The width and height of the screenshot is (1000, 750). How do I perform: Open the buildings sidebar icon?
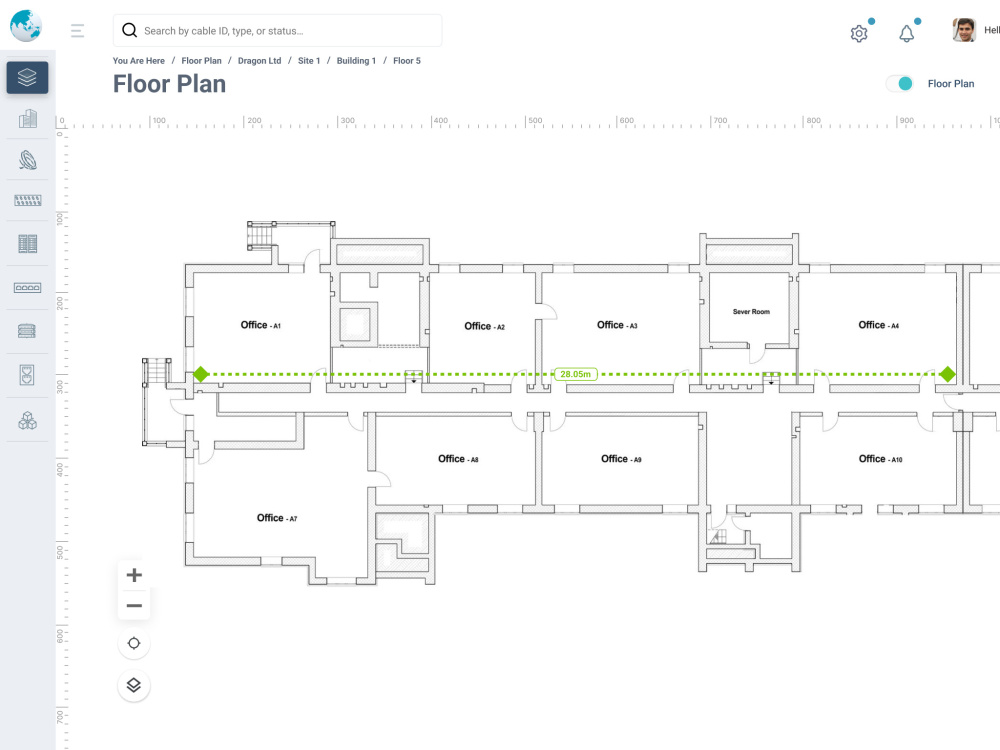27,119
